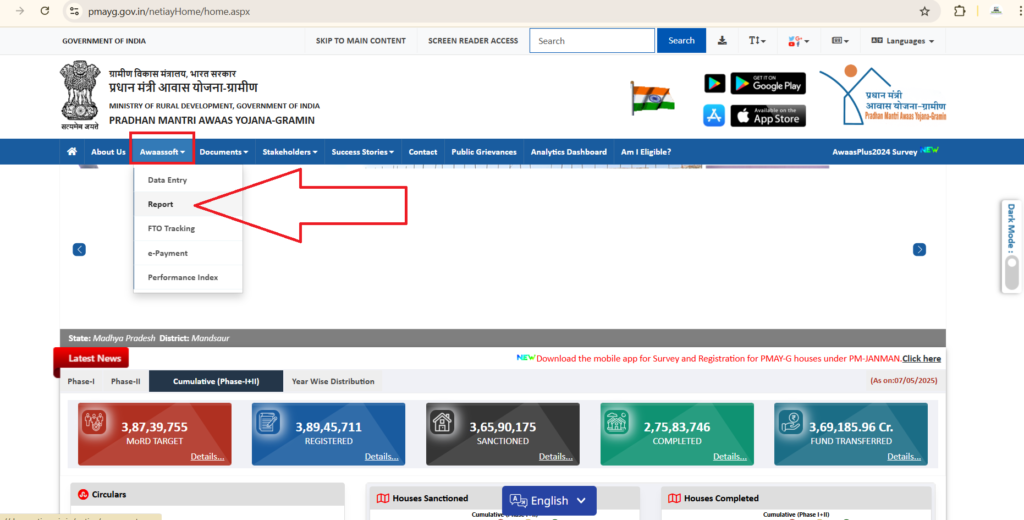Click the blue Search button

pyautogui.click(x=681, y=41)
